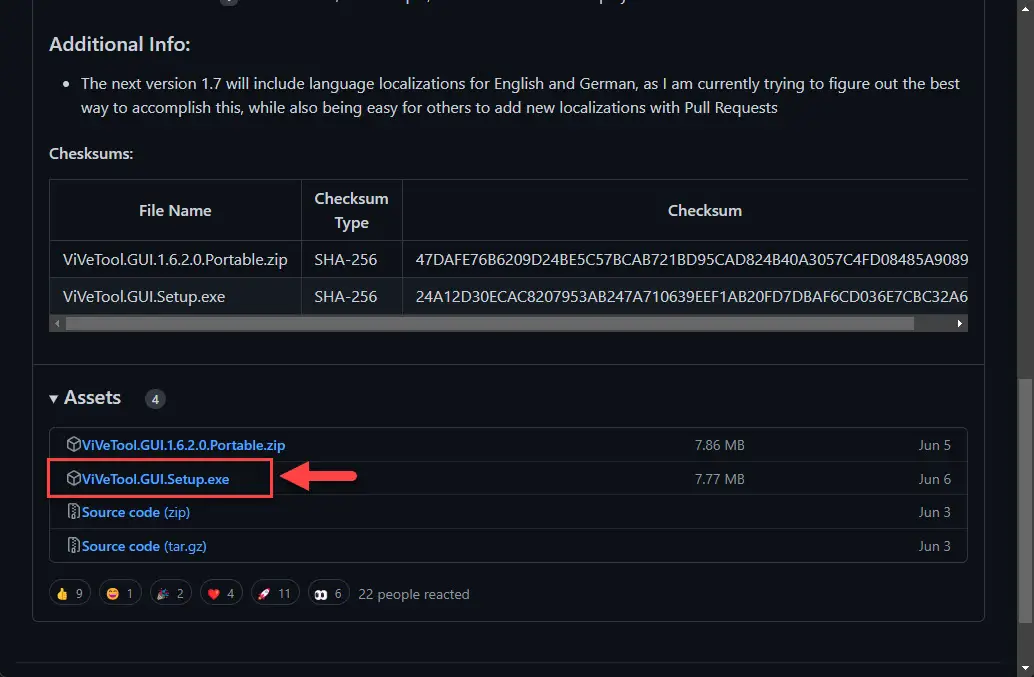Add a rocket reaction
The width and height of the screenshot is (1034, 677).
(275, 593)
